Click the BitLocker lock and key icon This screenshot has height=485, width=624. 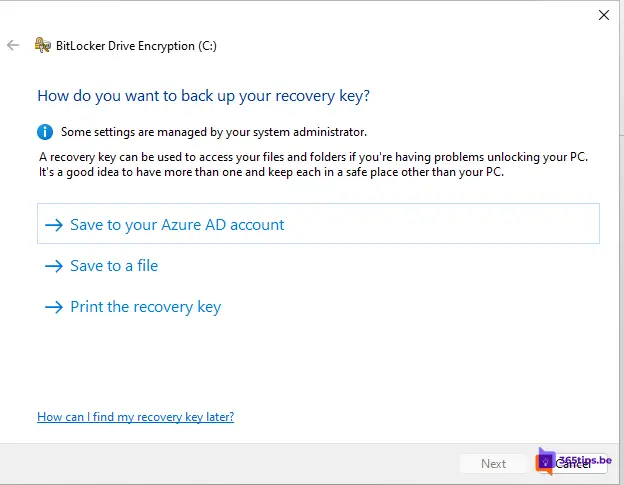pos(42,45)
